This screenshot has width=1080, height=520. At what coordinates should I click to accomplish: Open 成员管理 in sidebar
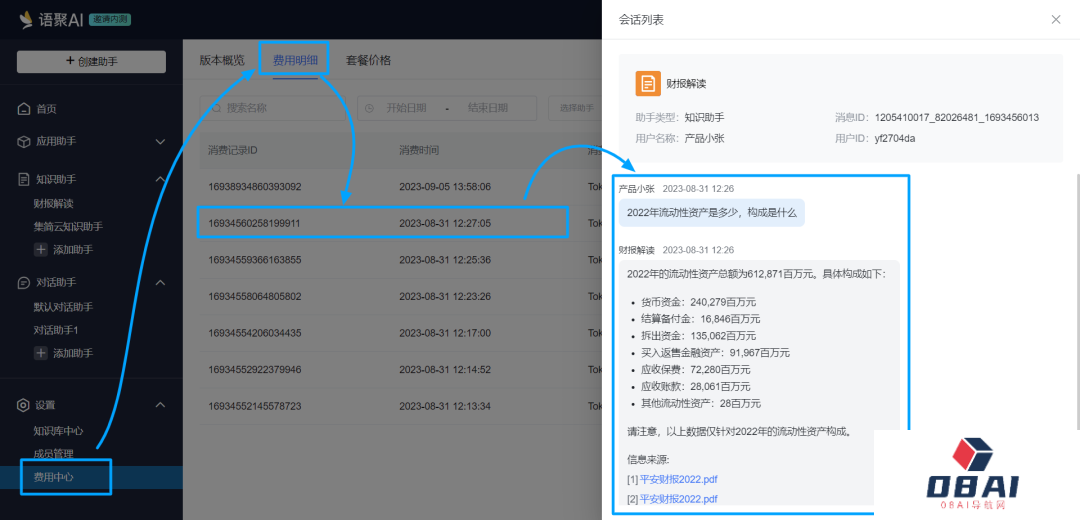[x=53, y=453]
